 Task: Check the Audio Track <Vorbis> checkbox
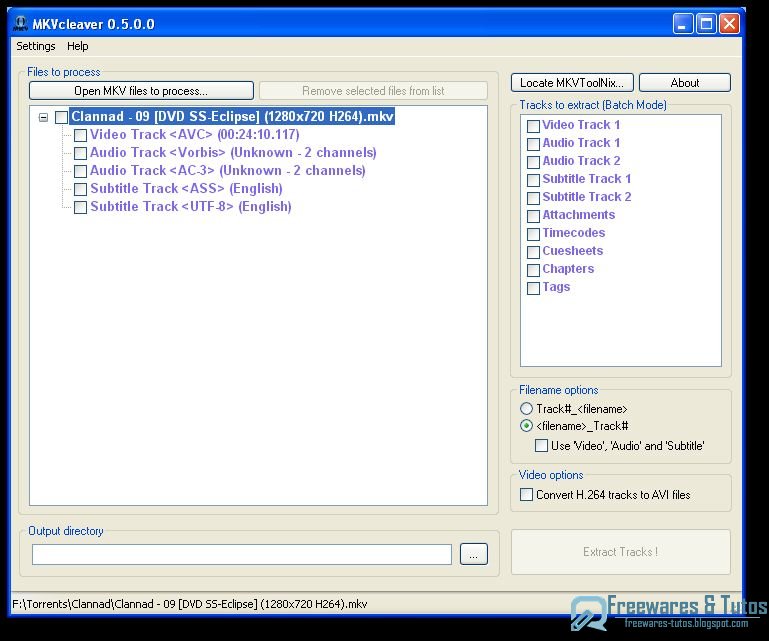(x=80, y=154)
